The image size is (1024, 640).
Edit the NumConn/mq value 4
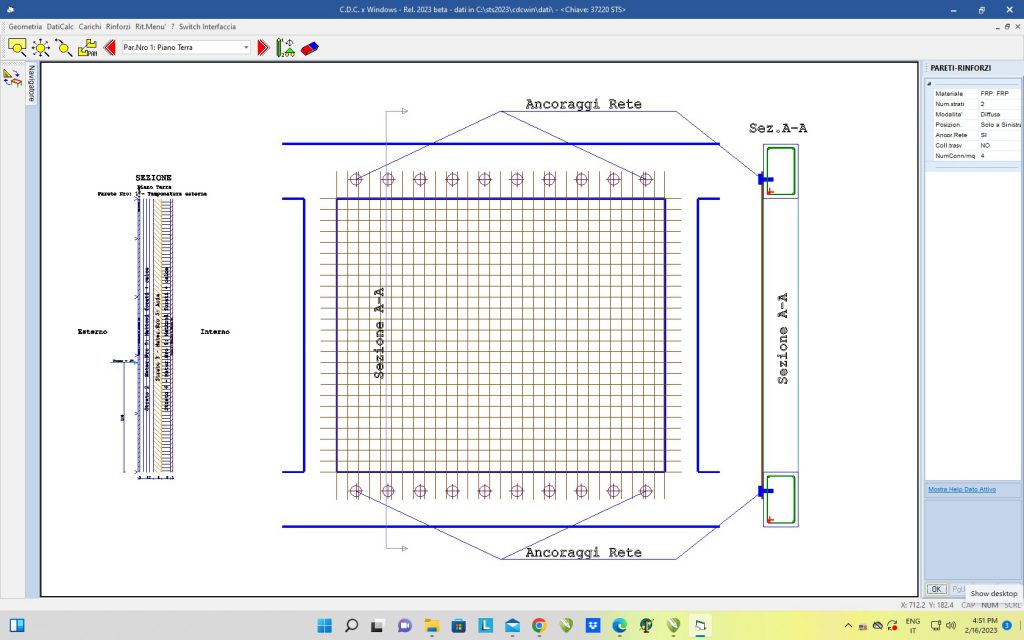coord(999,156)
